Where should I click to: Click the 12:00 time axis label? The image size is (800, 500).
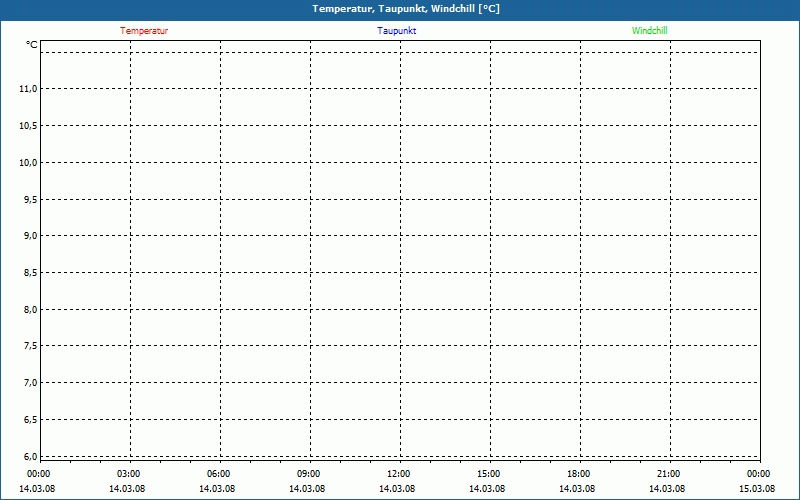click(398, 474)
